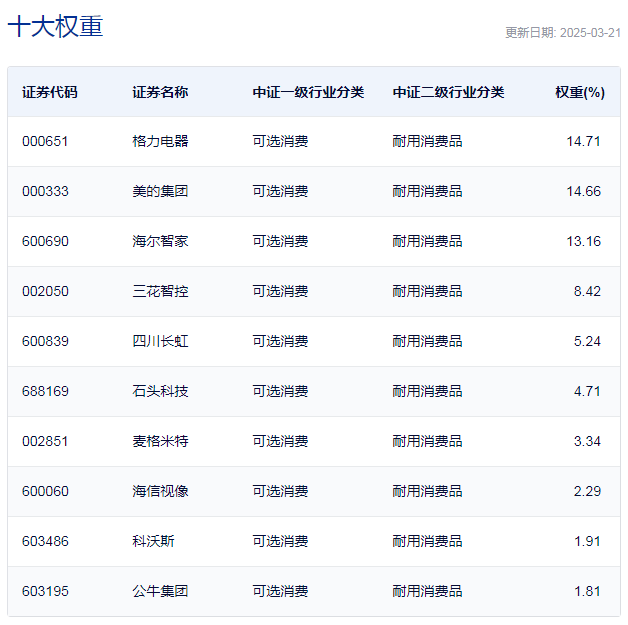Select stock name 格力电器
The height and width of the screenshot is (625, 628).
pos(160,141)
